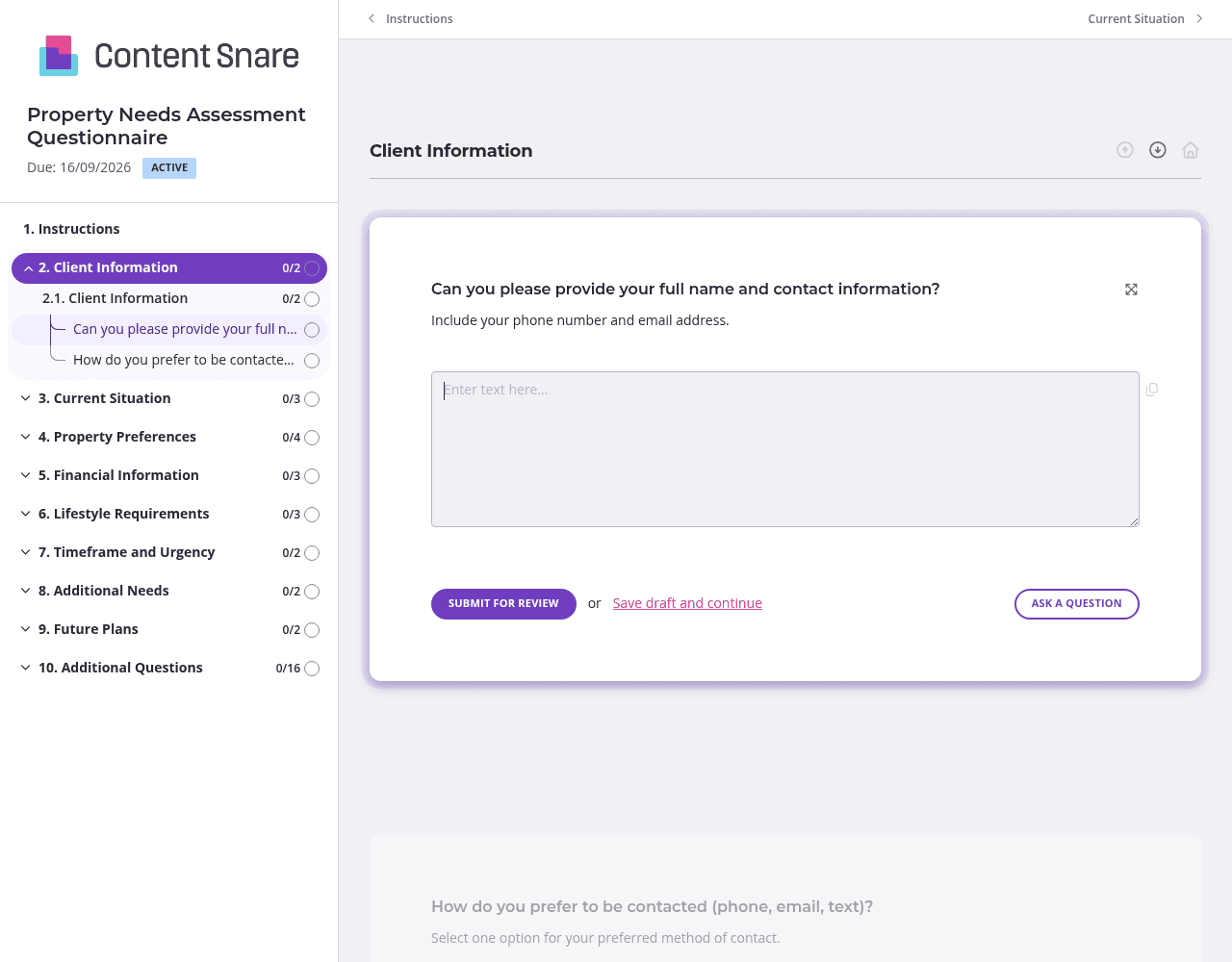Click status circle for 8. Additional Needs
The width and height of the screenshot is (1232, 962).
tap(312, 592)
